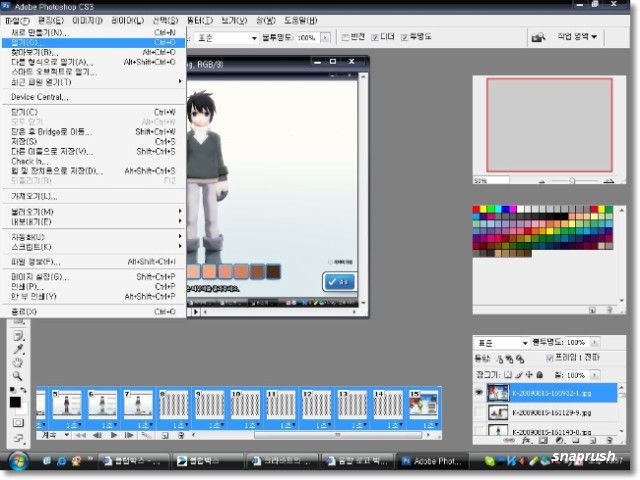Create new layer group folder icon

(x=576, y=441)
